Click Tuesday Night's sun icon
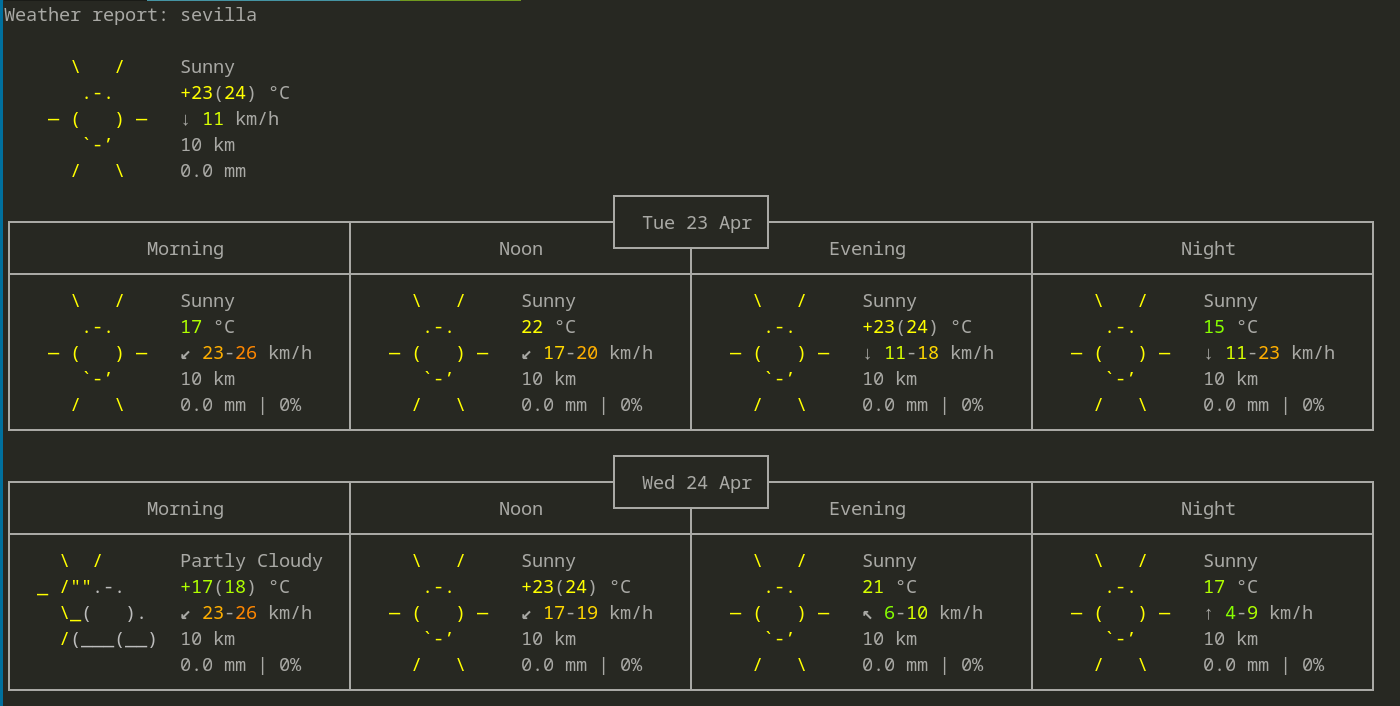The image size is (1400, 706). point(1121,353)
